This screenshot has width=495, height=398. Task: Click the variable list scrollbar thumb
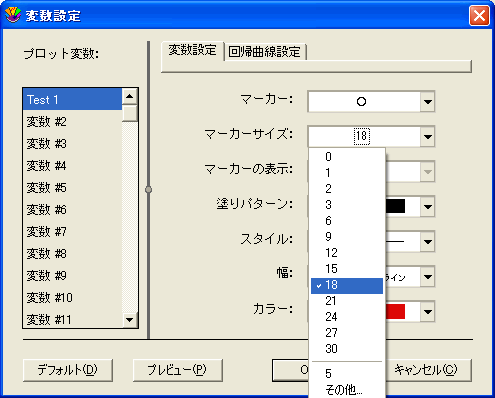(x=130, y=113)
